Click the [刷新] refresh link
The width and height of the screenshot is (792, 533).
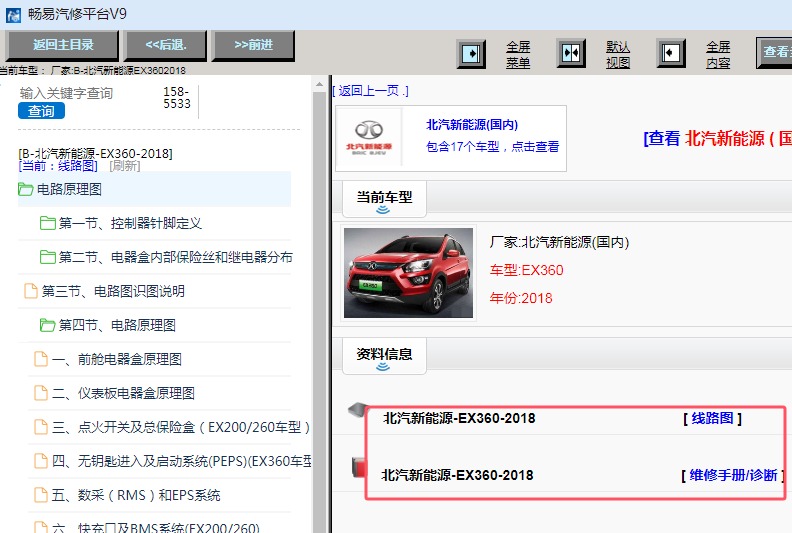tap(125, 166)
